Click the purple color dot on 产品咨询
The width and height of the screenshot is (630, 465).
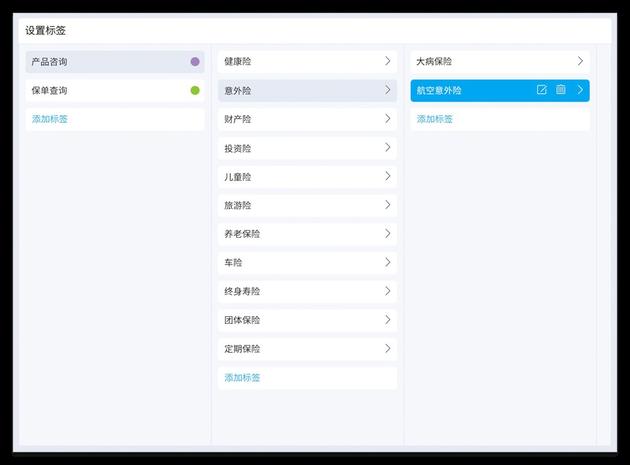tap(195, 61)
